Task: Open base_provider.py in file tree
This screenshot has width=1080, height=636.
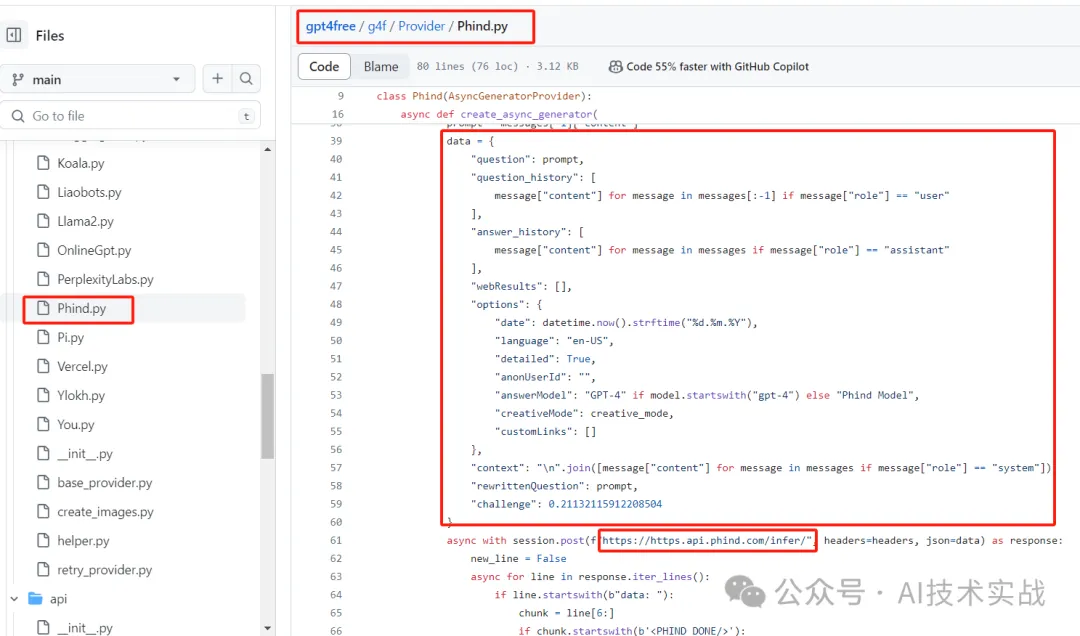Action: pyautogui.click(x=105, y=482)
